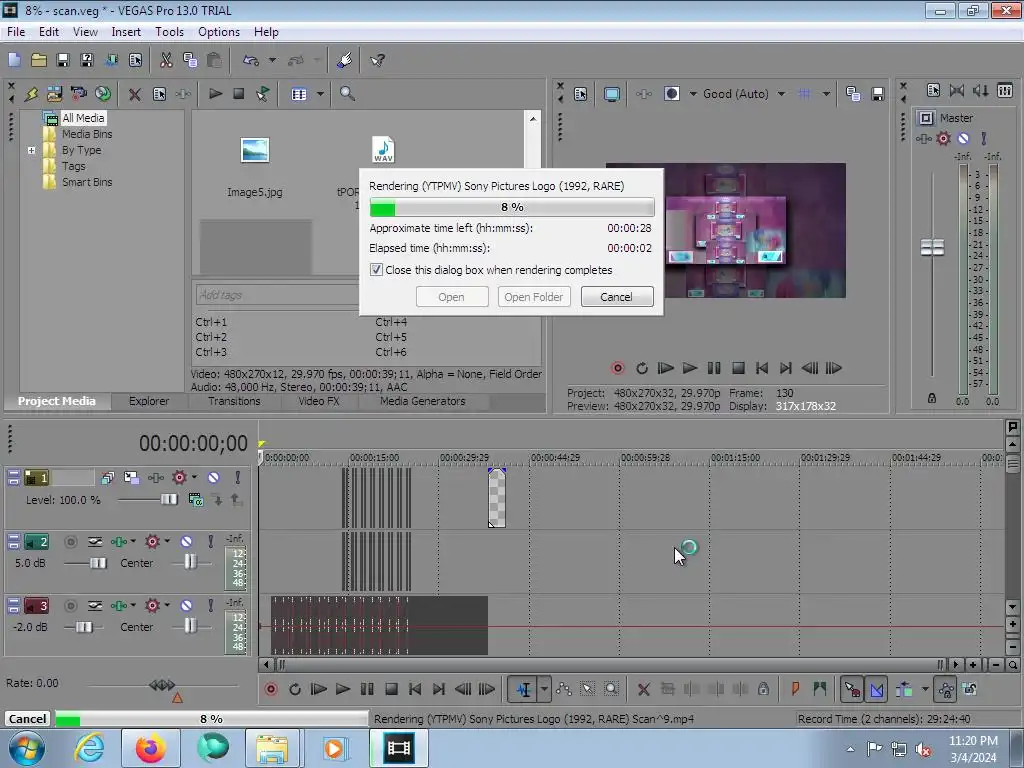The width and height of the screenshot is (1024, 768).
Task: Cancel the render in the dialog
Action: pos(616,296)
